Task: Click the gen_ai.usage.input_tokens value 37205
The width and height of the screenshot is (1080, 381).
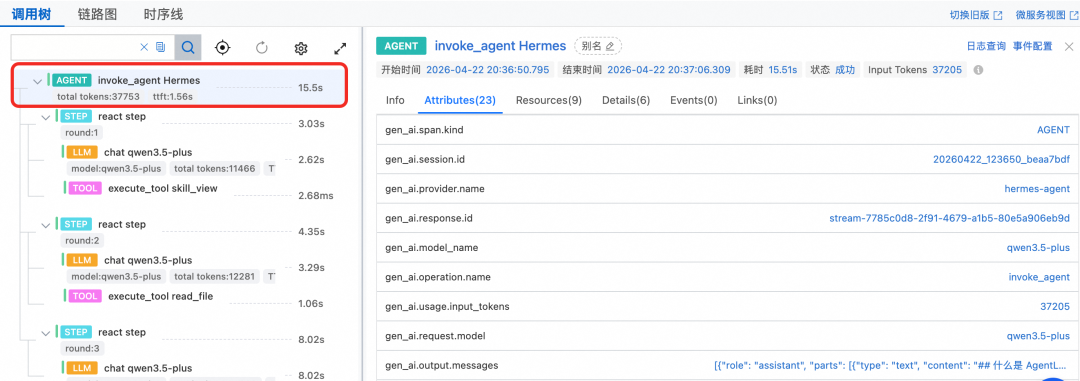Action: point(1055,306)
